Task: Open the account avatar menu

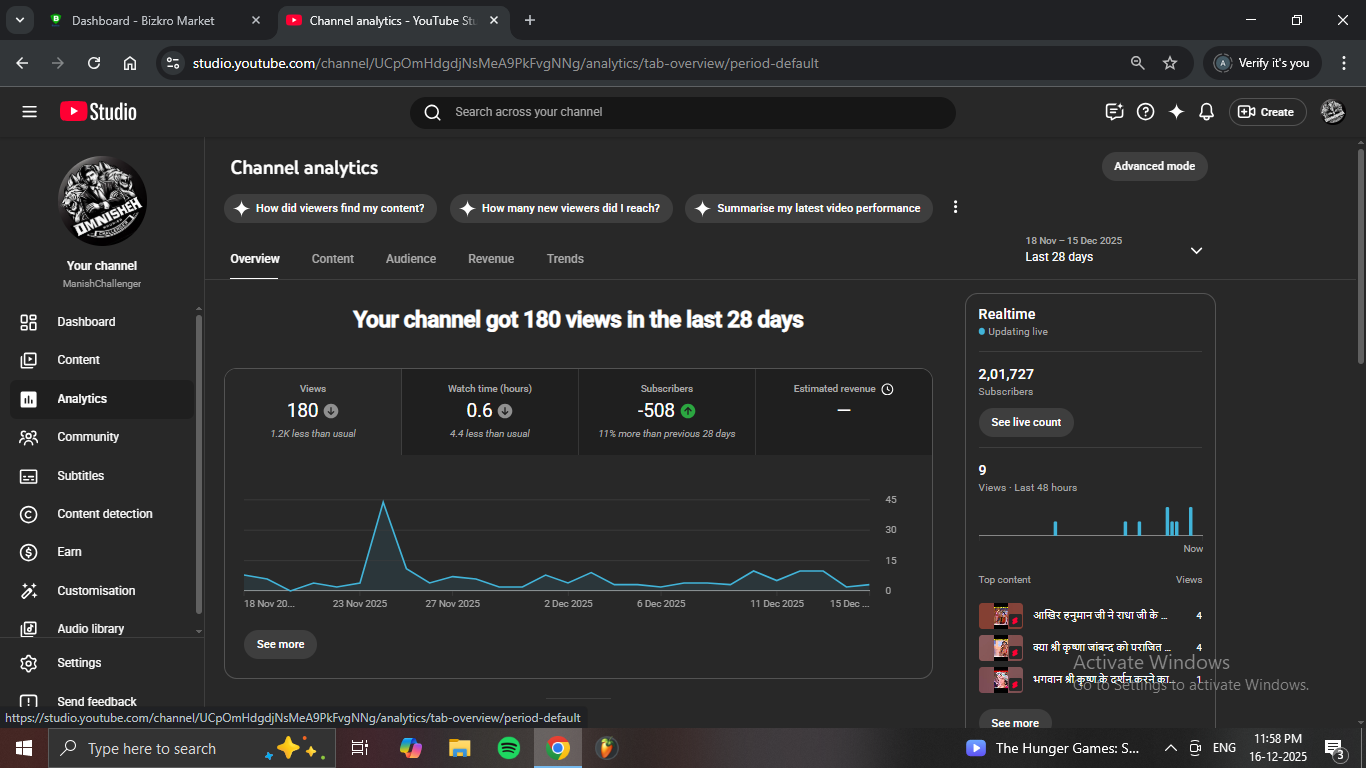Action: (x=1332, y=112)
